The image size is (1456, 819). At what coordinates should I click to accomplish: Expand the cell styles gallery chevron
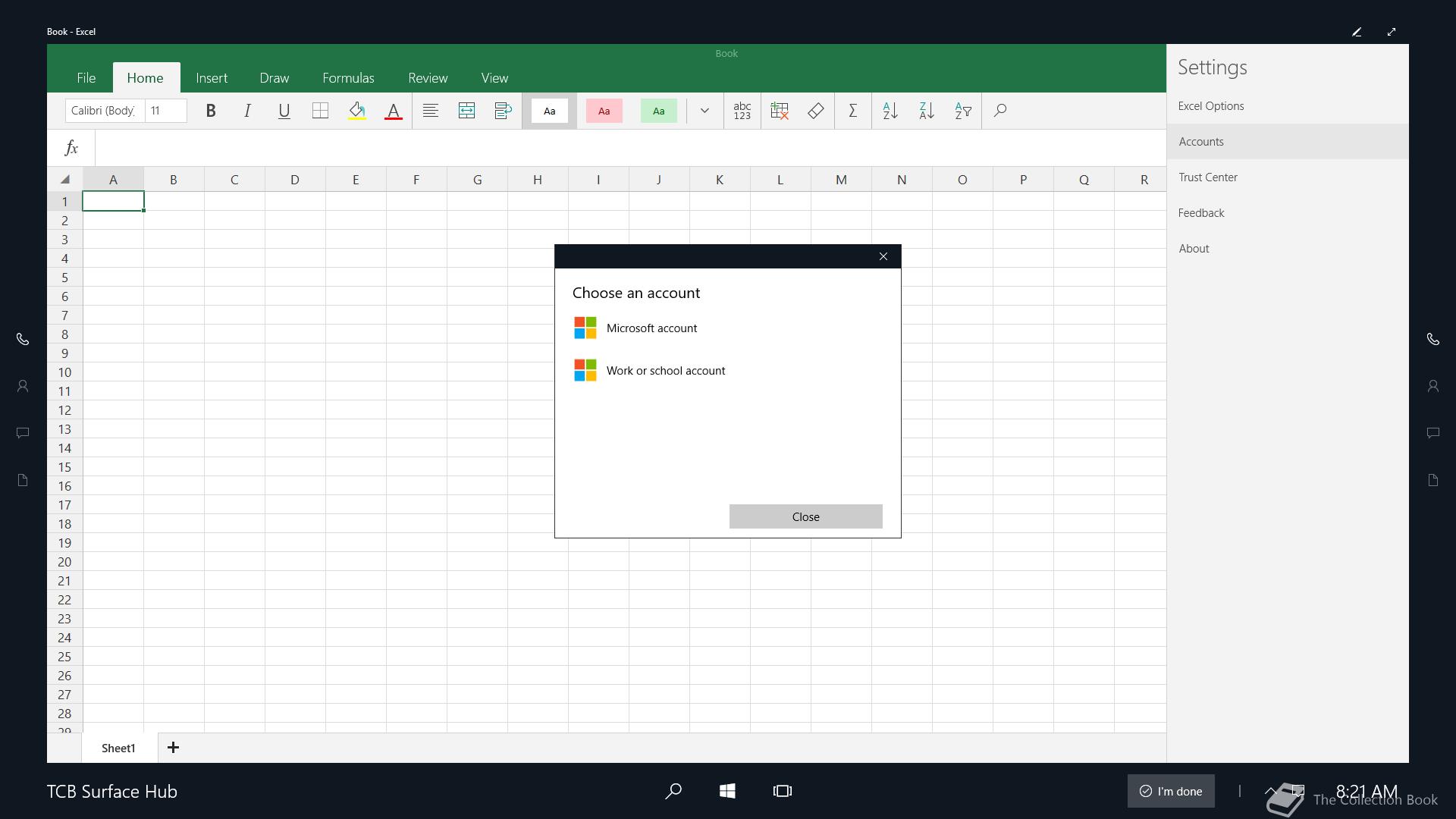pos(704,111)
